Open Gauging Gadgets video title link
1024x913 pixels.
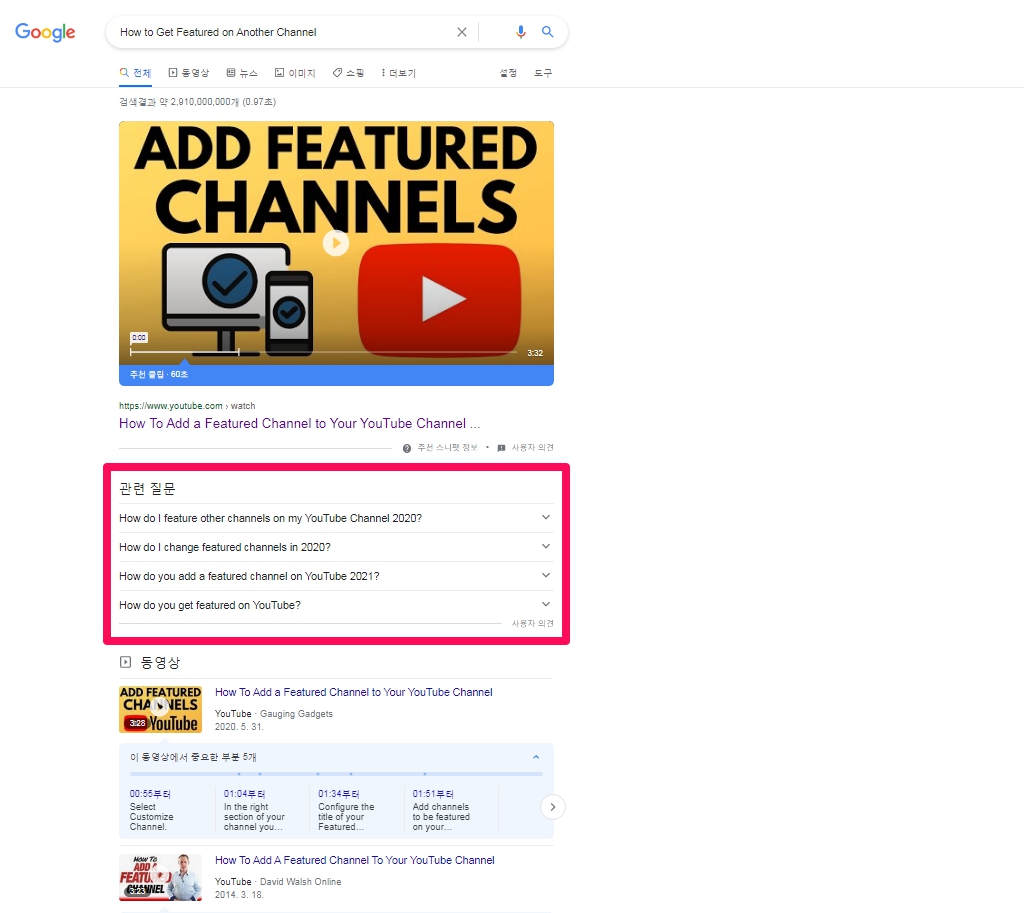353,692
